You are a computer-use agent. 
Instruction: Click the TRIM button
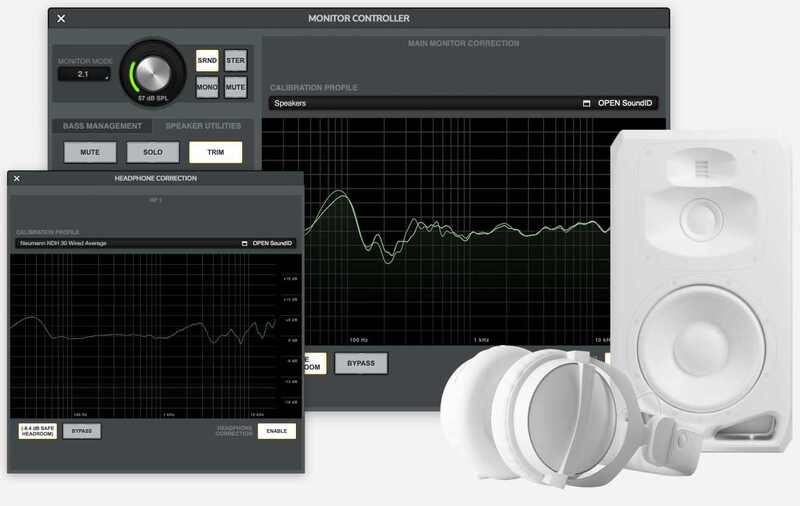[x=215, y=152]
